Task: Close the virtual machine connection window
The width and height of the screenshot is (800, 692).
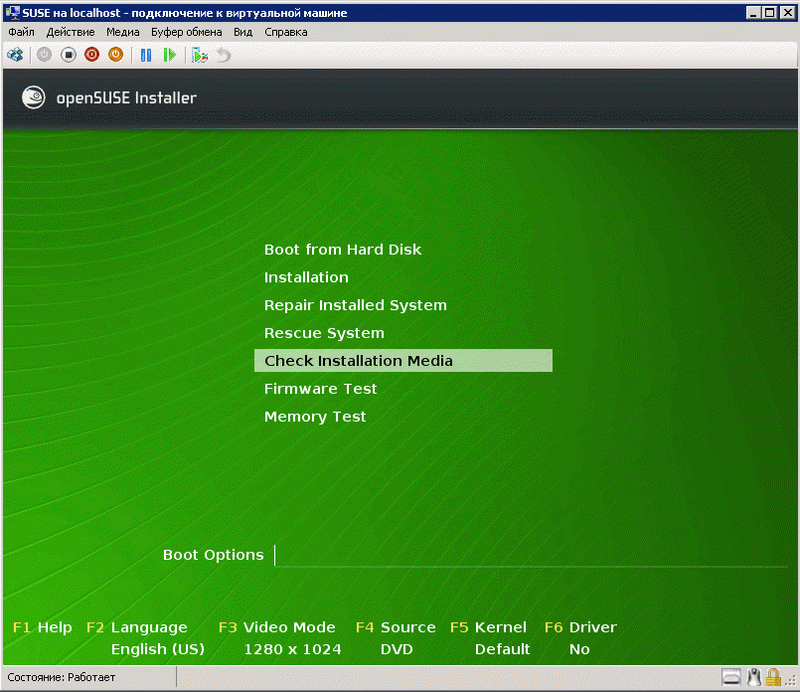Action: (x=788, y=12)
